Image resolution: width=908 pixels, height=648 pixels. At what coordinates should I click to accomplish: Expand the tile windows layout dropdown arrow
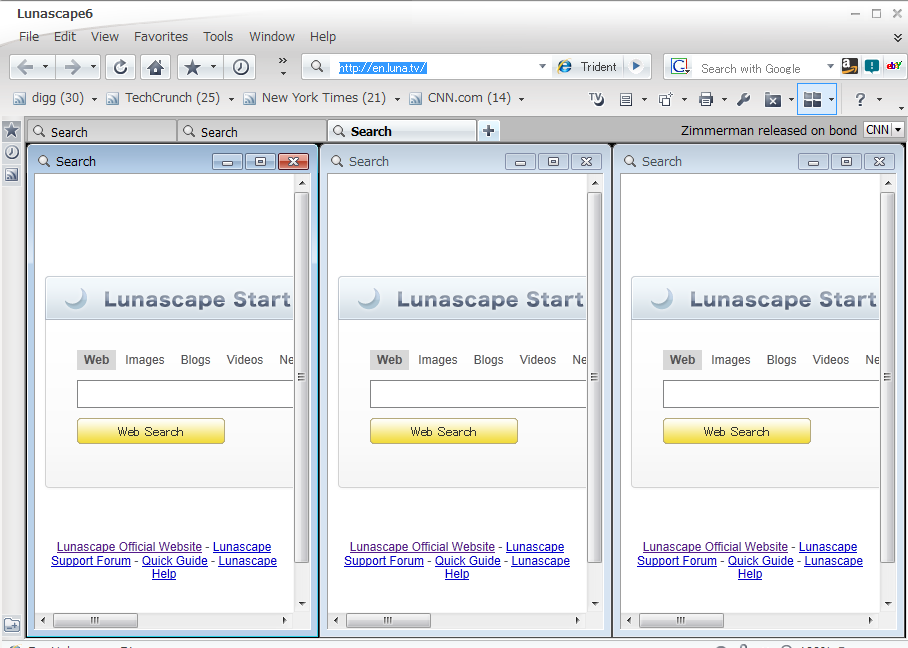pyautogui.click(x=832, y=100)
